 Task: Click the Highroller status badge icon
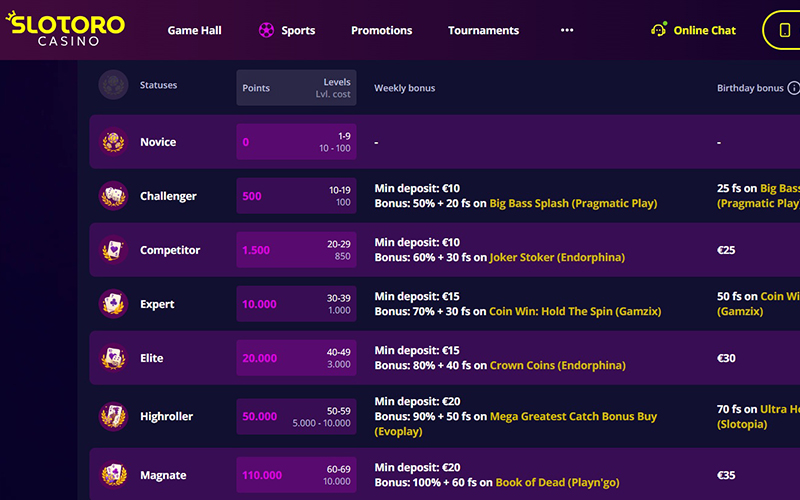(x=113, y=416)
